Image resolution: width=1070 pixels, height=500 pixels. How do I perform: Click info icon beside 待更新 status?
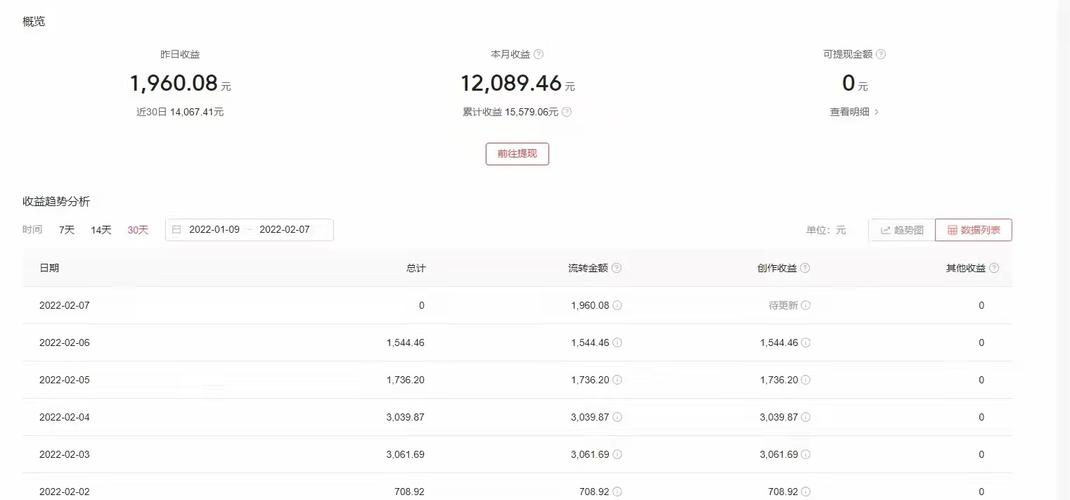click(x=806, y=305)
